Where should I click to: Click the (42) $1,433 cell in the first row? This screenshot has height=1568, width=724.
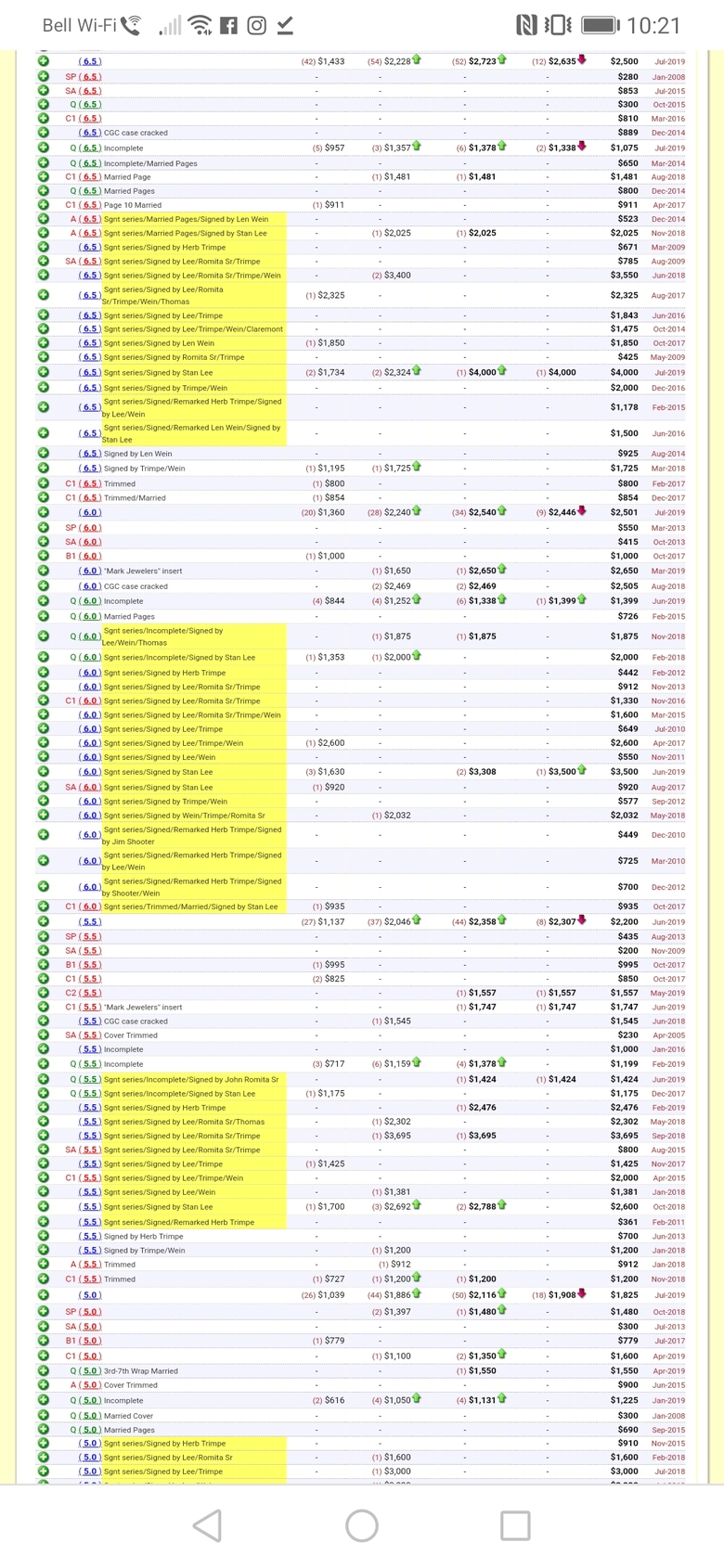pos(323,61)
